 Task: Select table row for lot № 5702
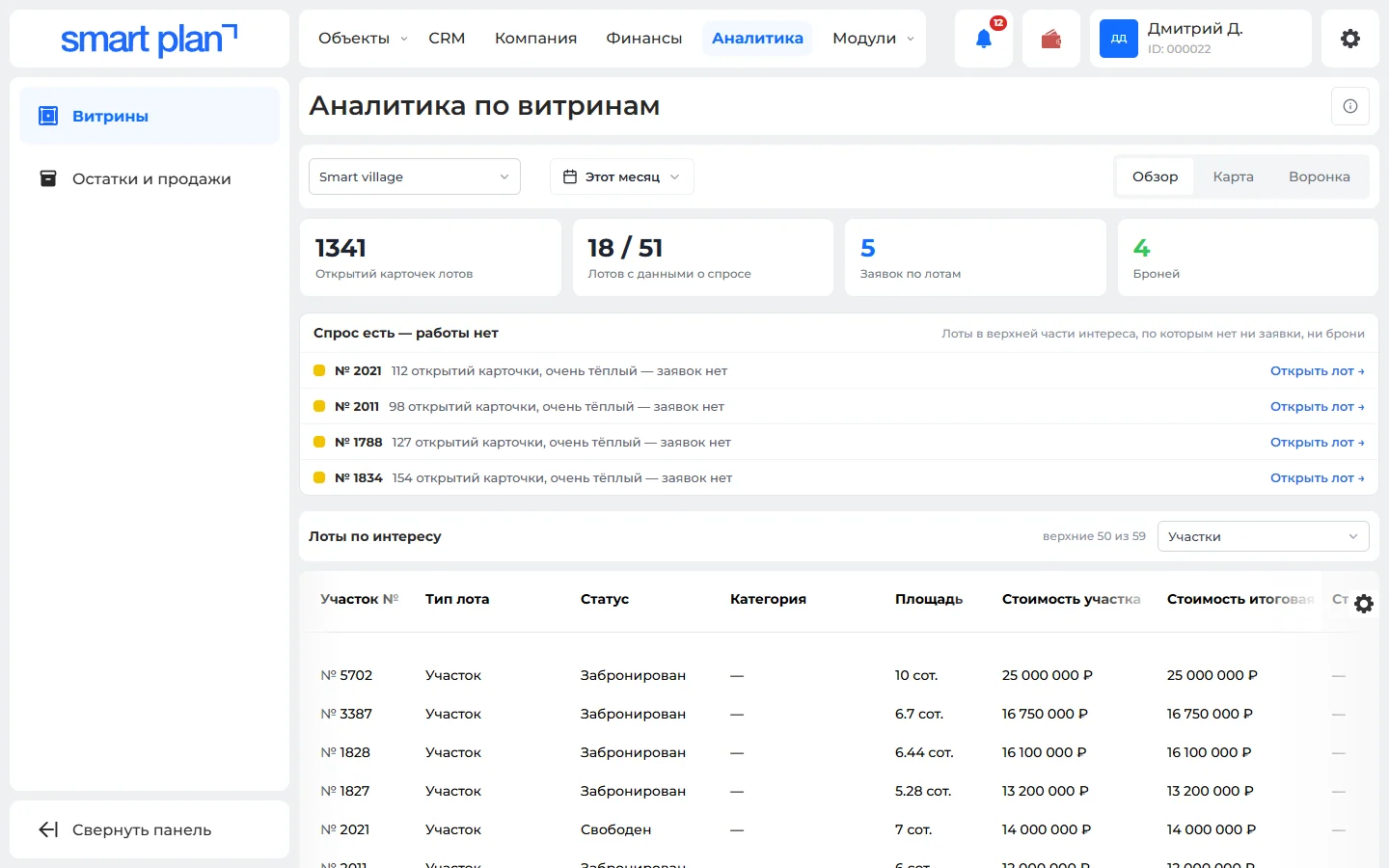click(837, 675)
